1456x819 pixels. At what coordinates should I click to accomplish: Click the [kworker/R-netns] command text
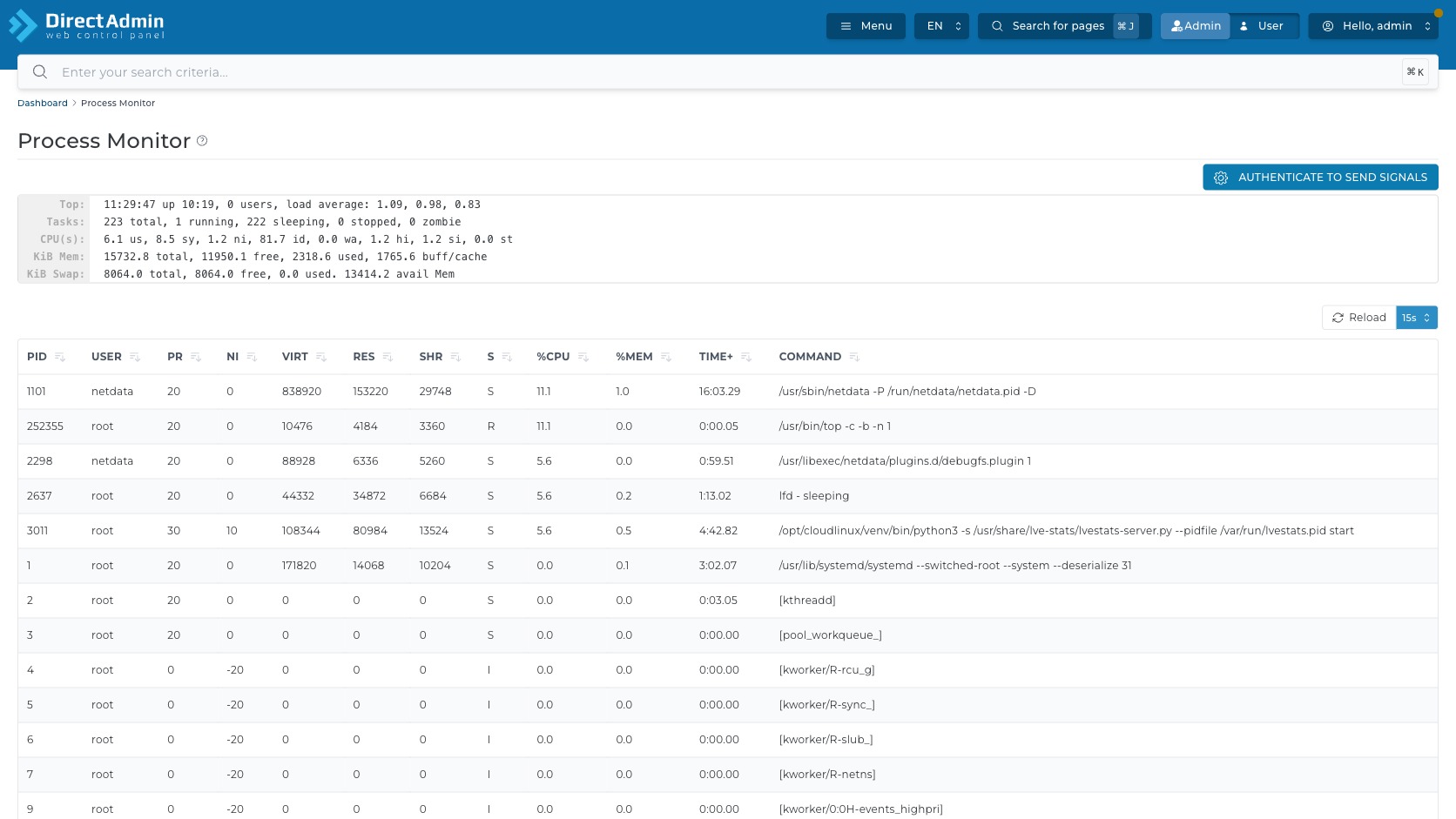click(827, 775)
